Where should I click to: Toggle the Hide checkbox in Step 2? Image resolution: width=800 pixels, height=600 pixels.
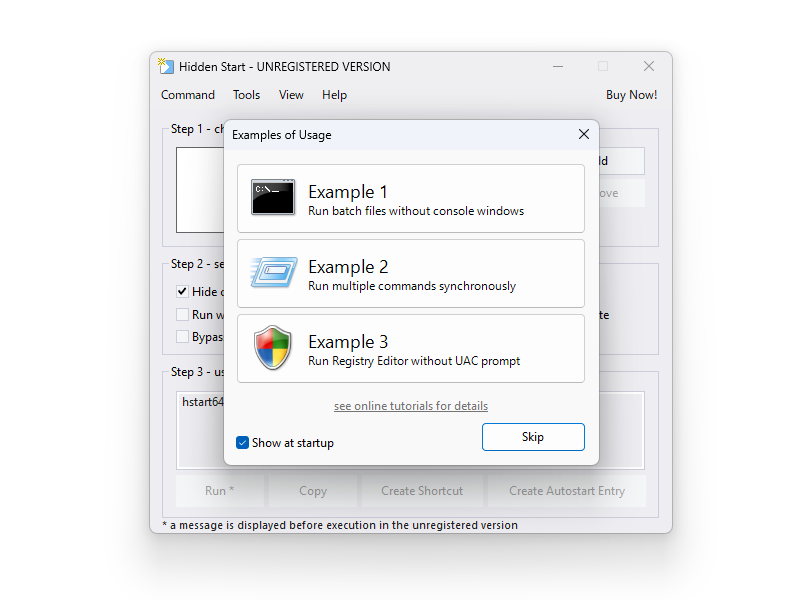pos(182,291)
